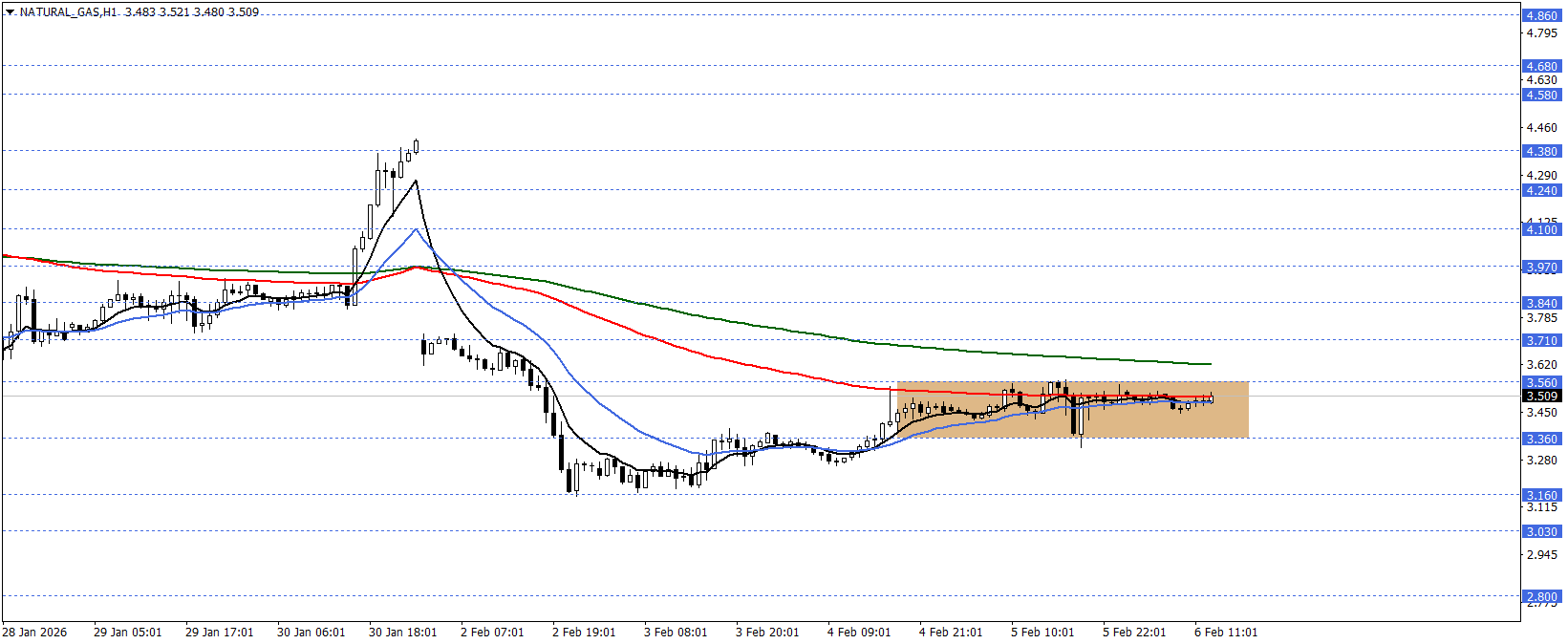
Task: Click the green moving average line's right end
Action: click(x=1208, y=363)
